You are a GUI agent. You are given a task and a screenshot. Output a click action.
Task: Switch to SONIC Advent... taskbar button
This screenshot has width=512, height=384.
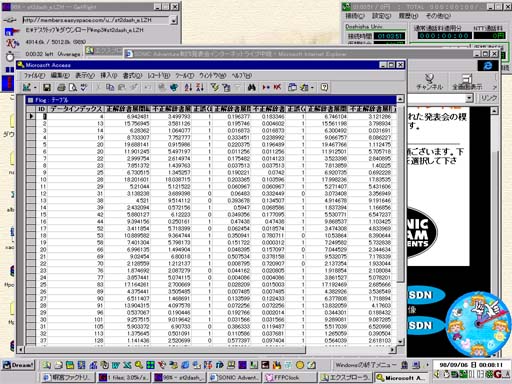click(x=235, y=378)
